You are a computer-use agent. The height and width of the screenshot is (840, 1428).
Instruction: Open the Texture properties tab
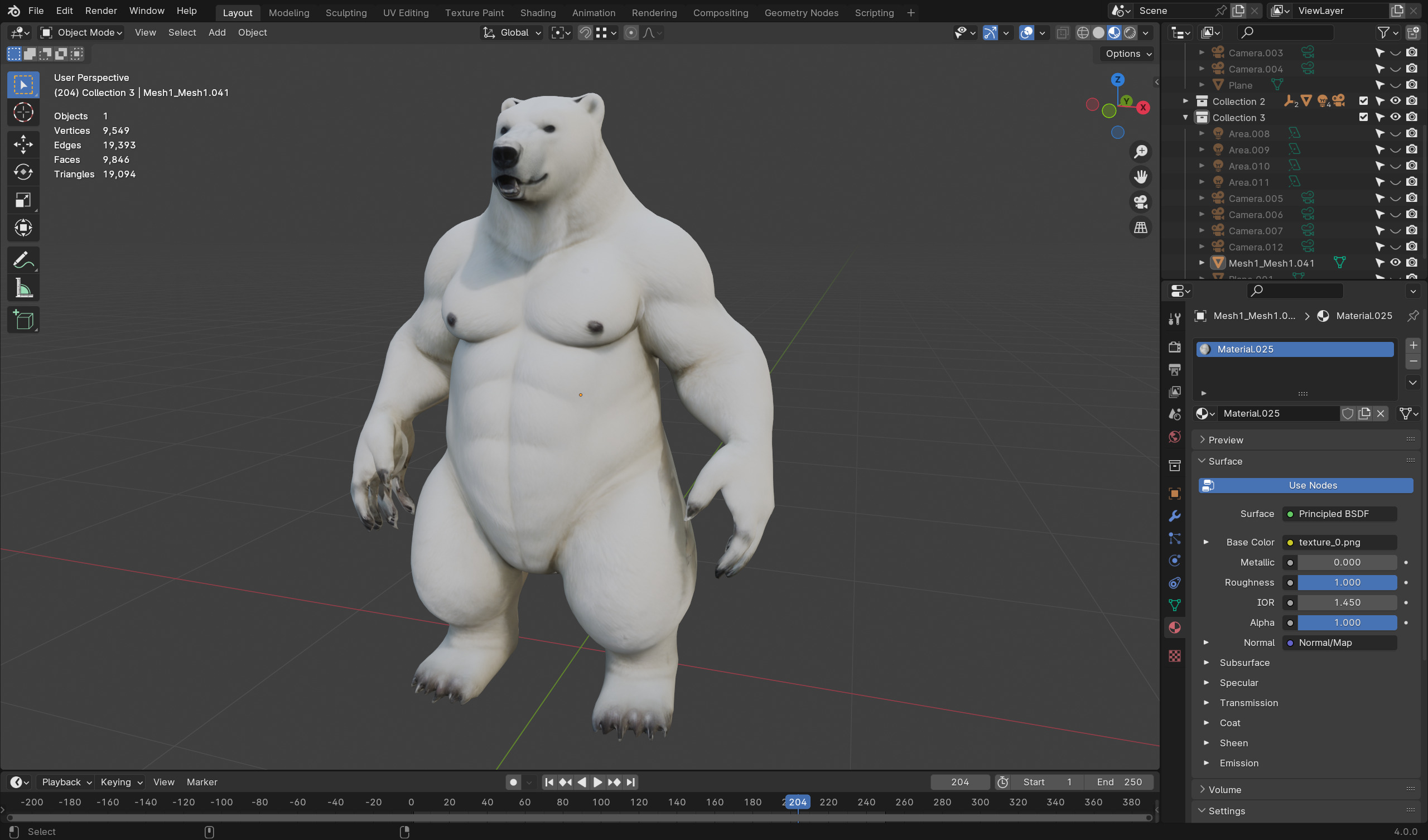pos(1175,656)
